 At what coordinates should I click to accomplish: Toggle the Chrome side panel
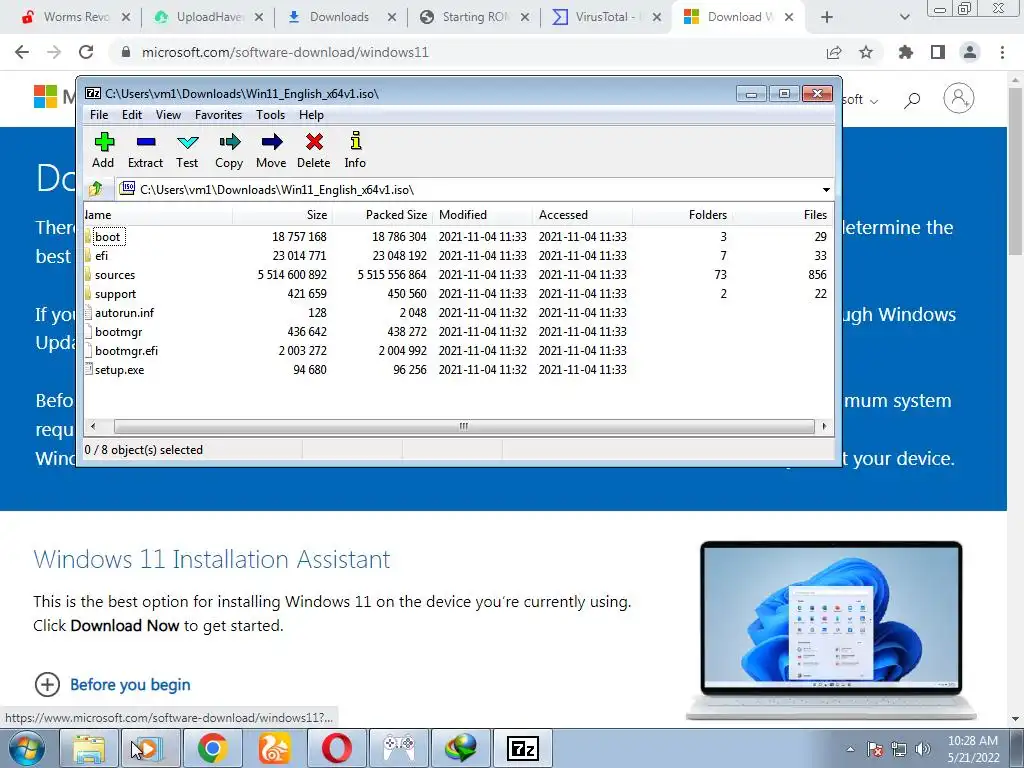click(x=938, y=52)
